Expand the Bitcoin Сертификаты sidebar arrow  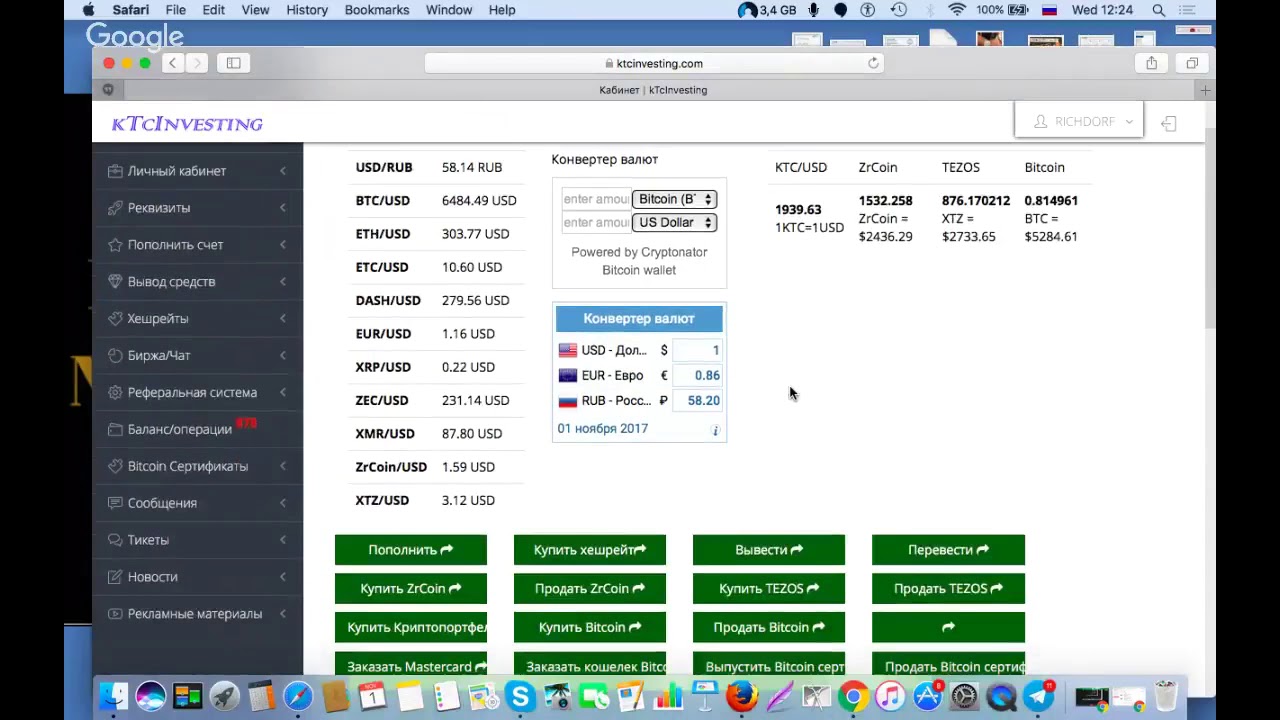coord(283,467)
